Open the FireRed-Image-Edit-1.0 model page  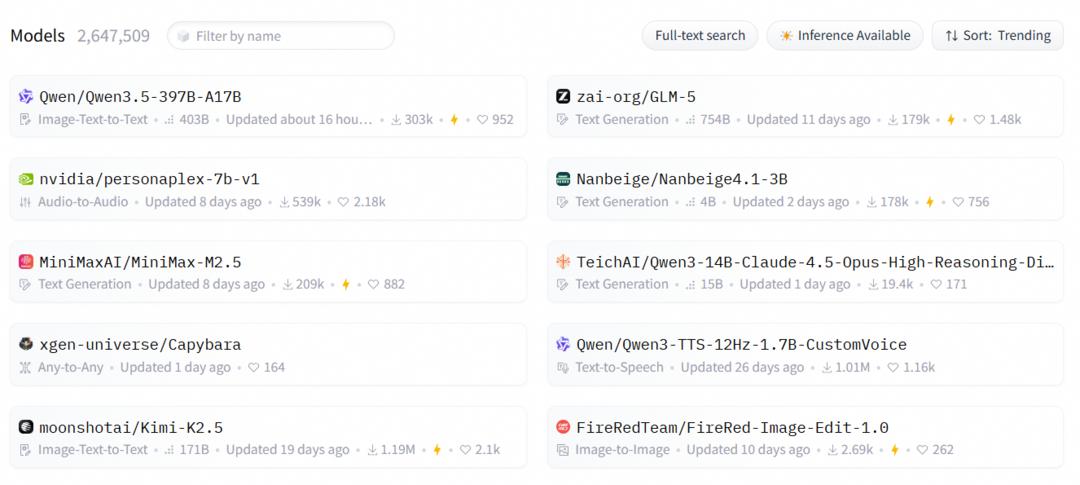click(732, 427)
